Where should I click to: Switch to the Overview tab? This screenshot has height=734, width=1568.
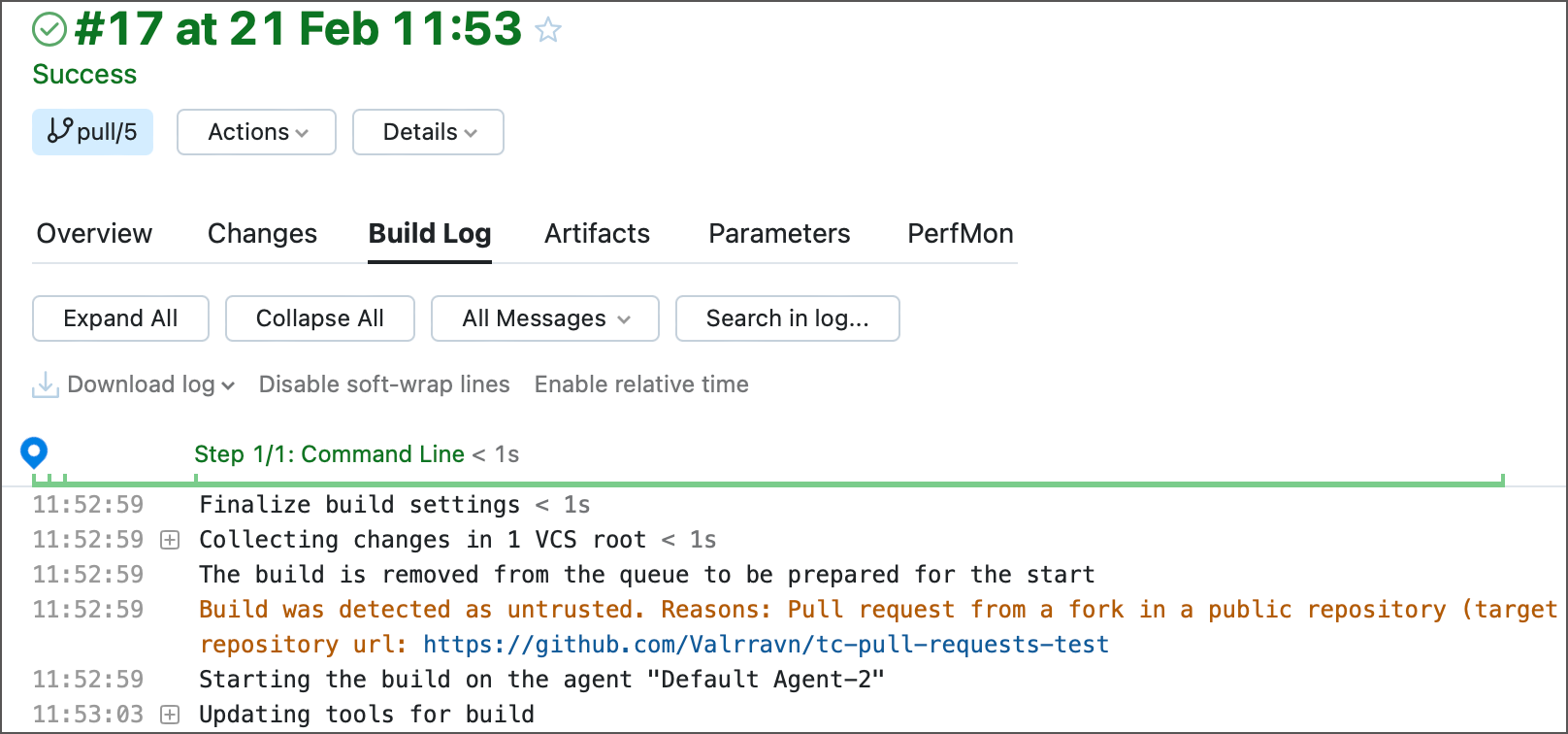[x=94, y=234]
